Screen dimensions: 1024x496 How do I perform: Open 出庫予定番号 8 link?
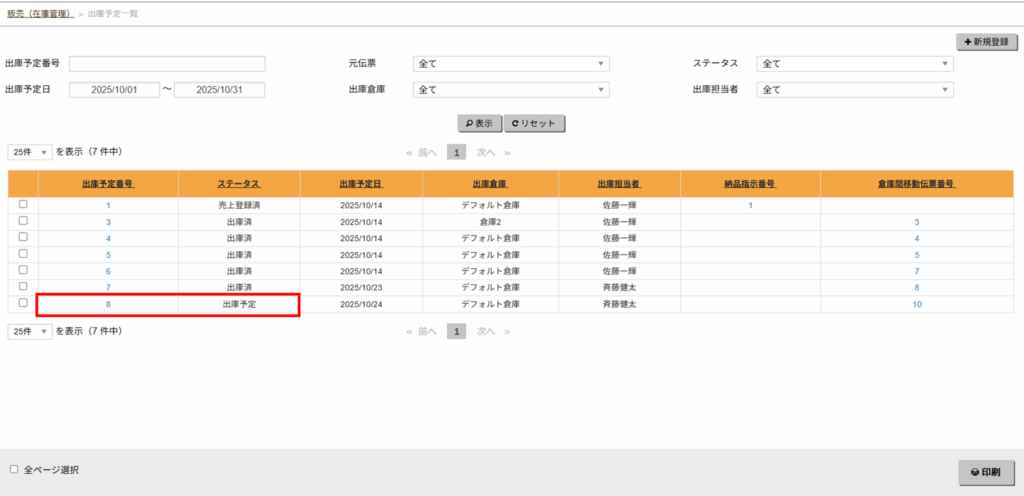pos(108,303)
